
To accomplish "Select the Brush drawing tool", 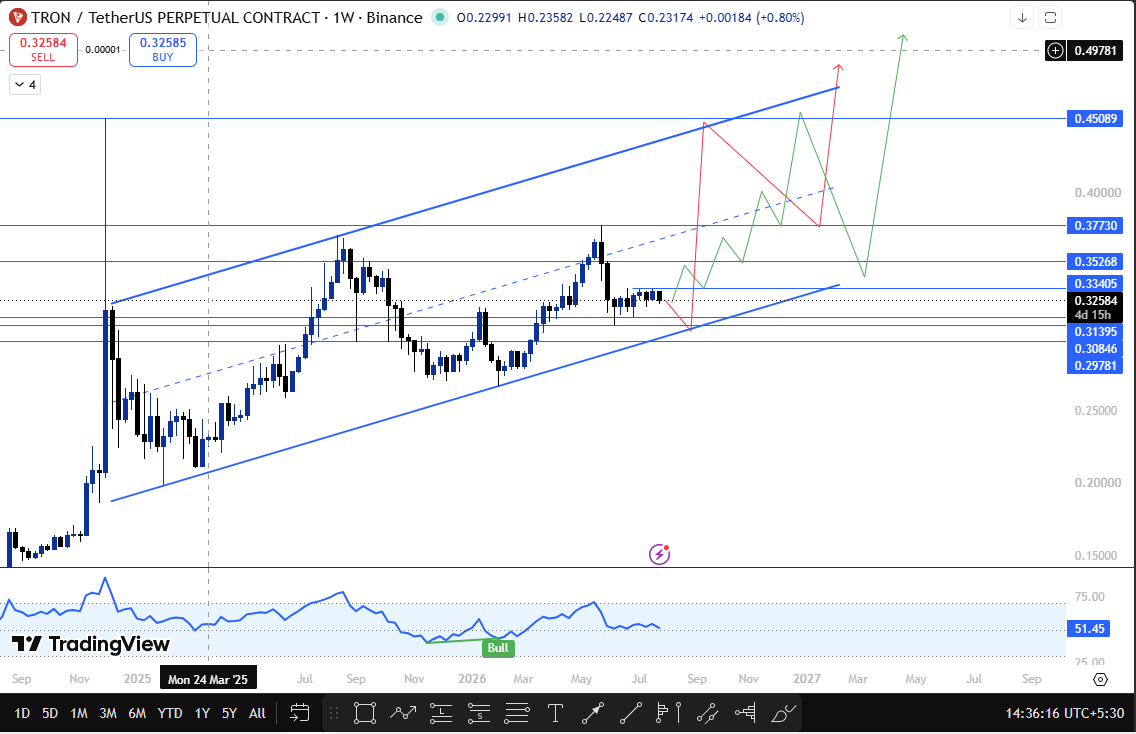I will pyautogui.click(x=783, y=713).
